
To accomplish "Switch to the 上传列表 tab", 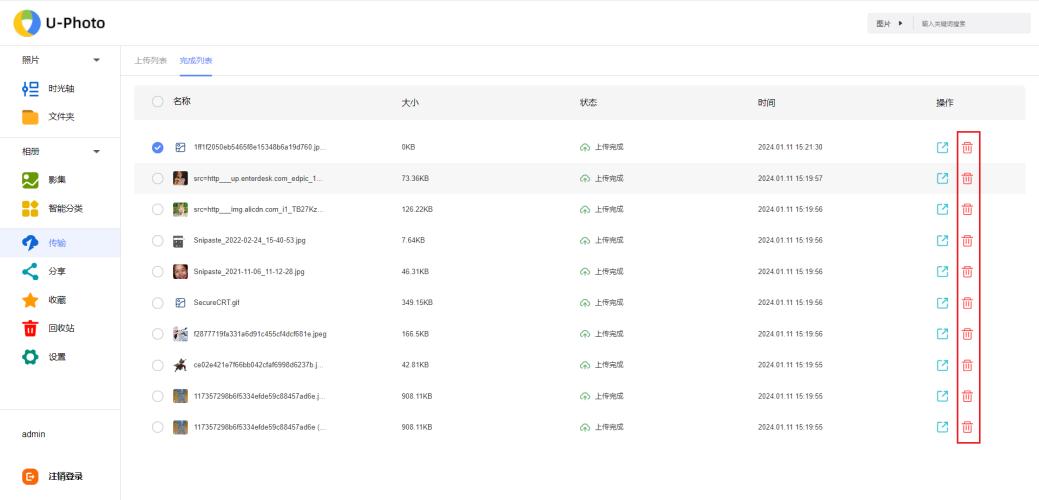I will [x=150, y=61].
